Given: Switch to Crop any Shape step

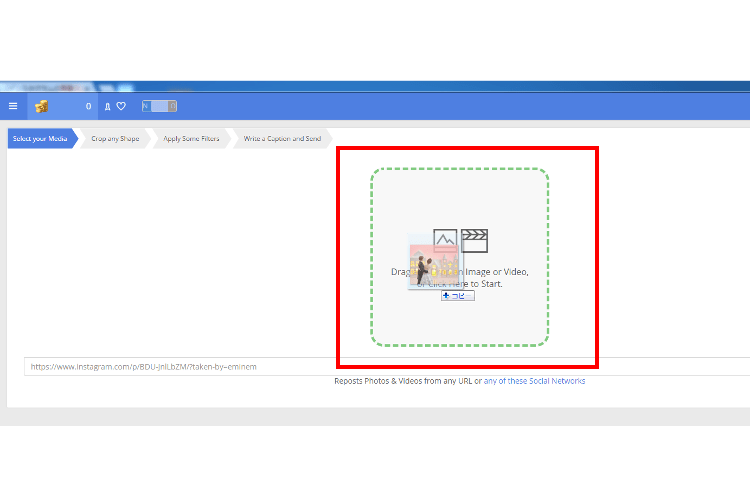Looking at the screenshot, I should (x=115, y=139).
